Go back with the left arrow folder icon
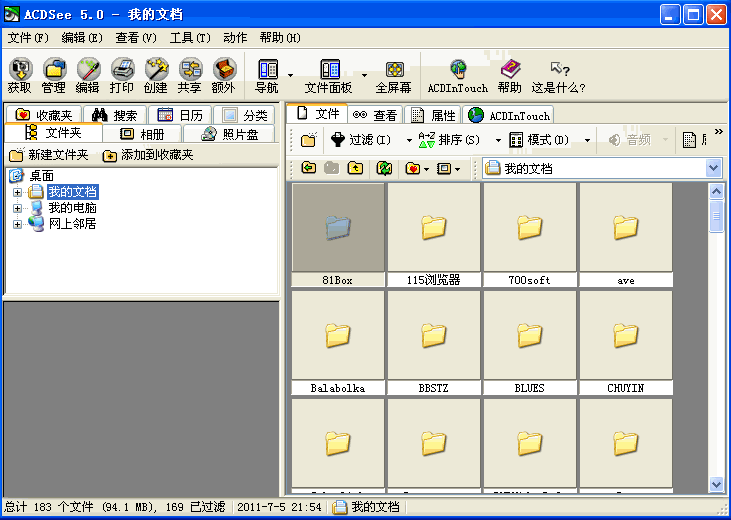This screenshot has height=520, width=731. 309,168
